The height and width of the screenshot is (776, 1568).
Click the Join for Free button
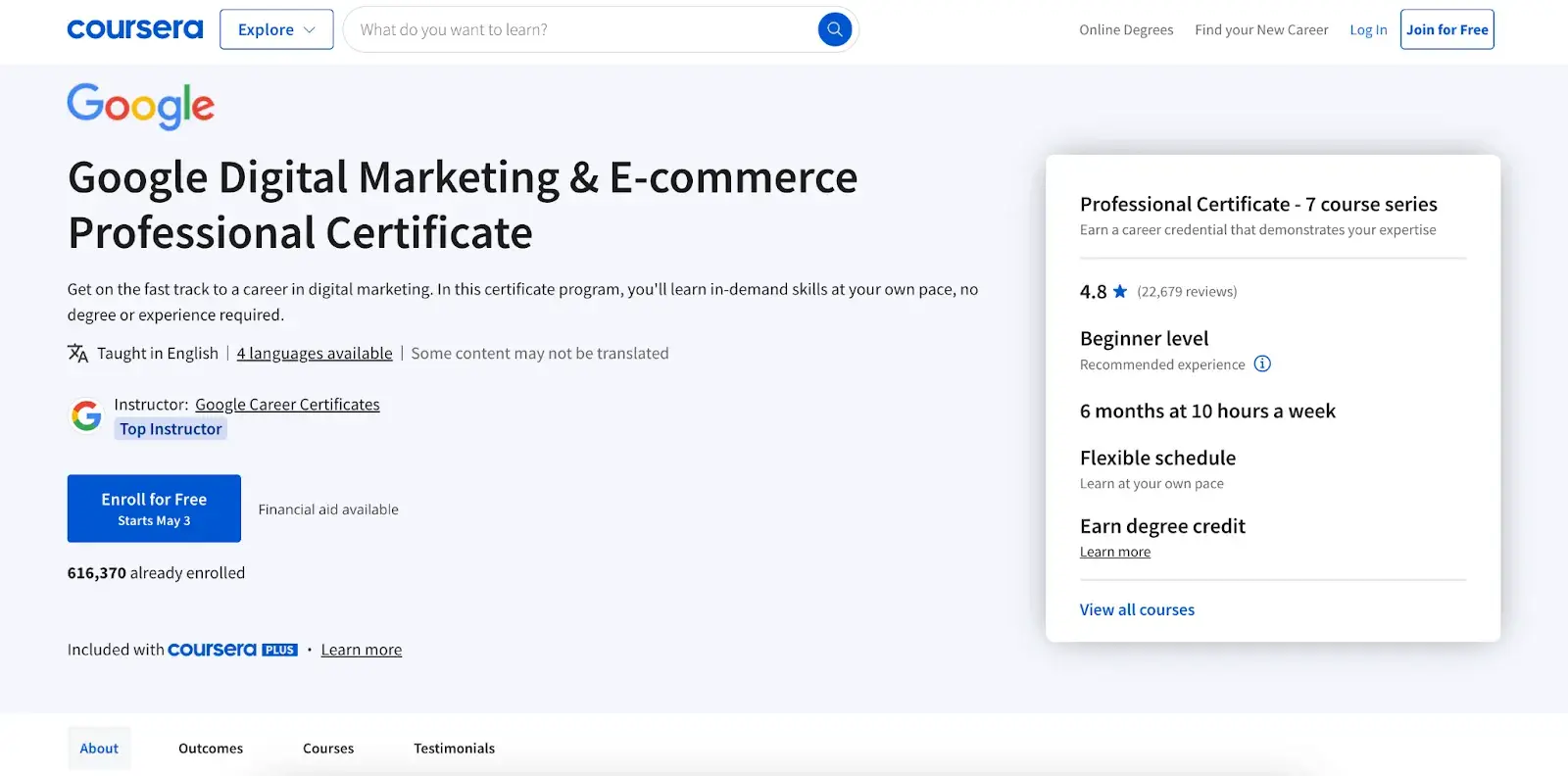[x=1446, y=29]
